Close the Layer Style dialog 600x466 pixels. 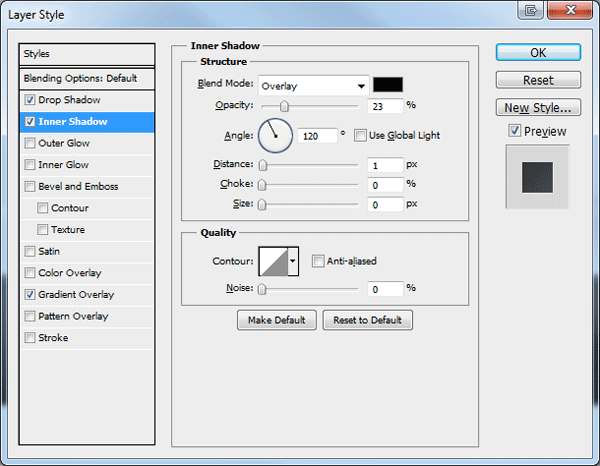pyautogui.click(x=570, y=10)
